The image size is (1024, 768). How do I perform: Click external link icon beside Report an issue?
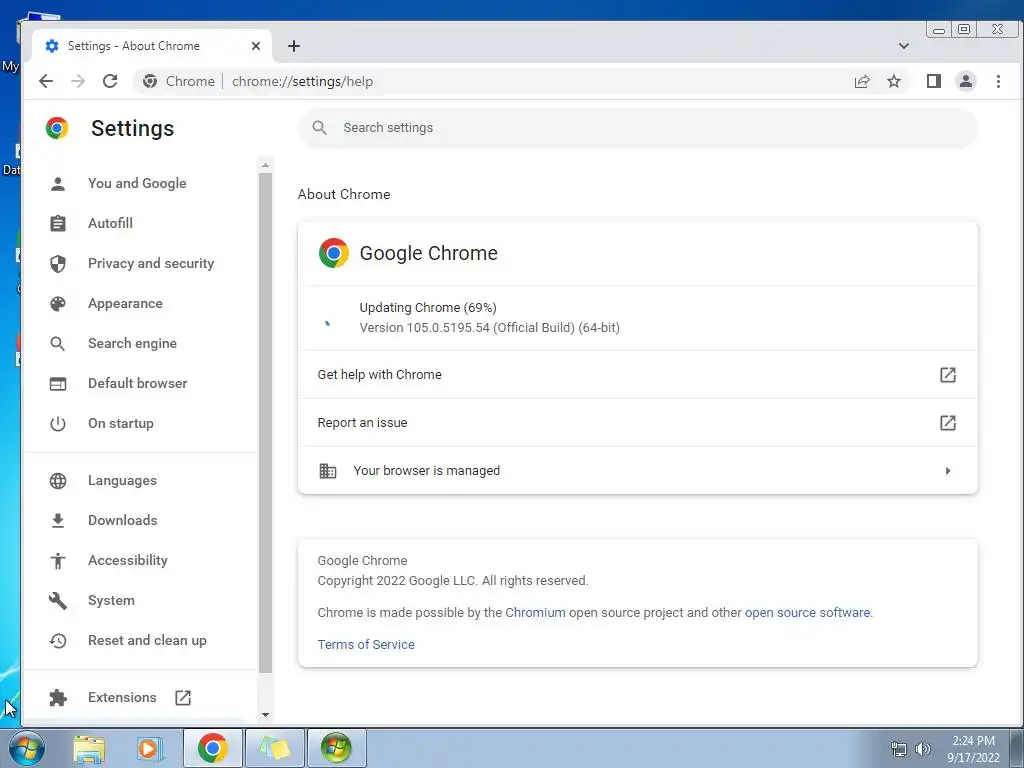(x=948, y=423)
